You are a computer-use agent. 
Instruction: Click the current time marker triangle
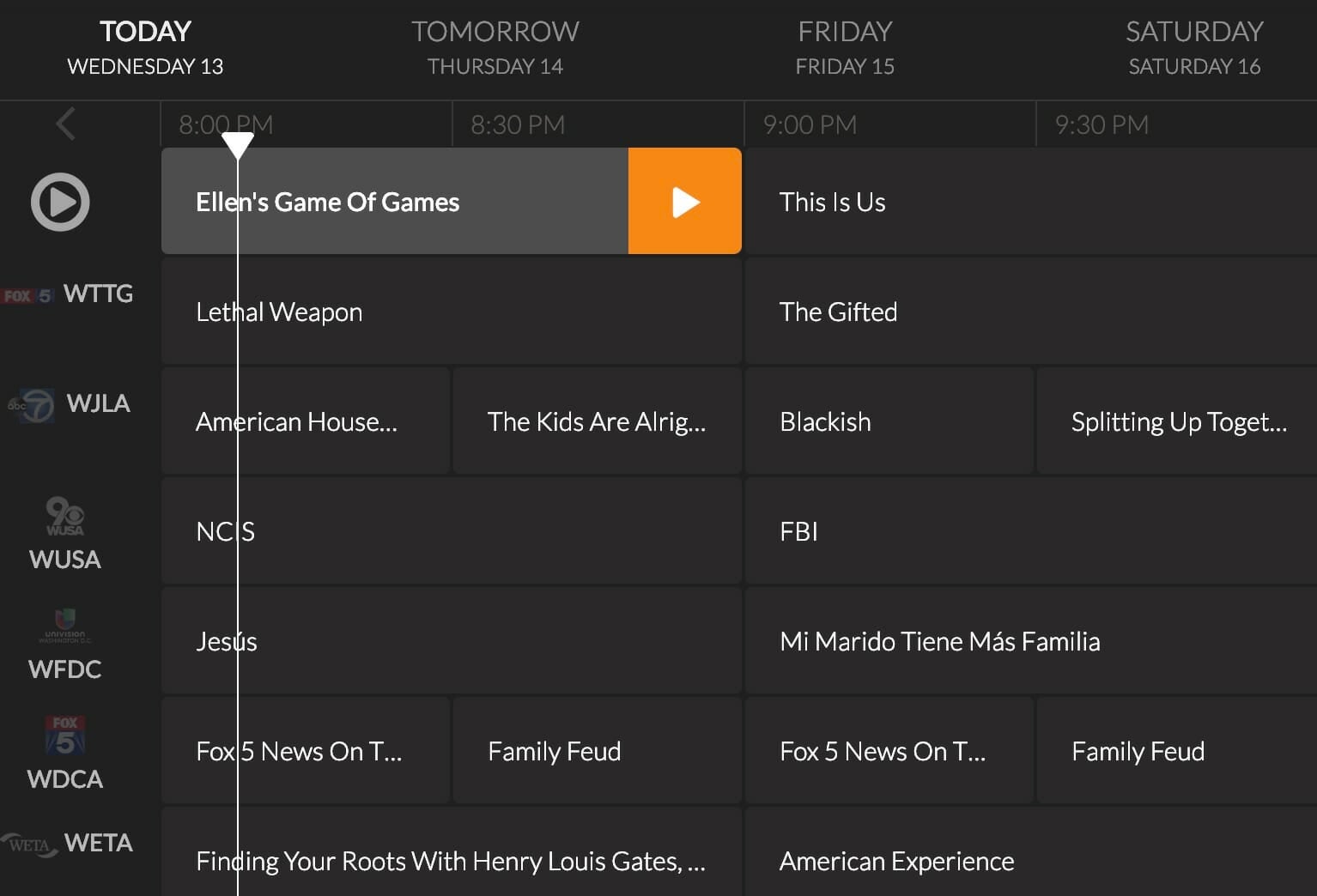[238, 145]
